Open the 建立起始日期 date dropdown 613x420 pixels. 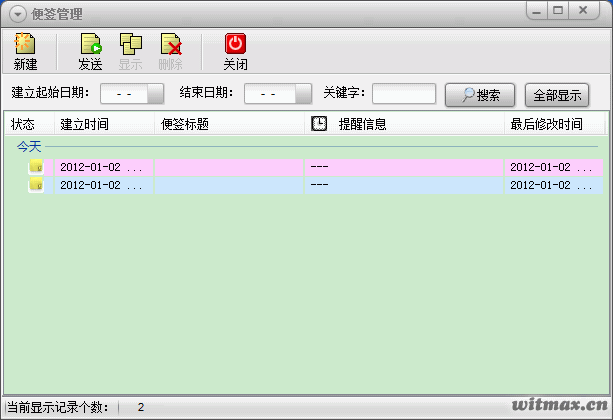click(x=155, y=94)
